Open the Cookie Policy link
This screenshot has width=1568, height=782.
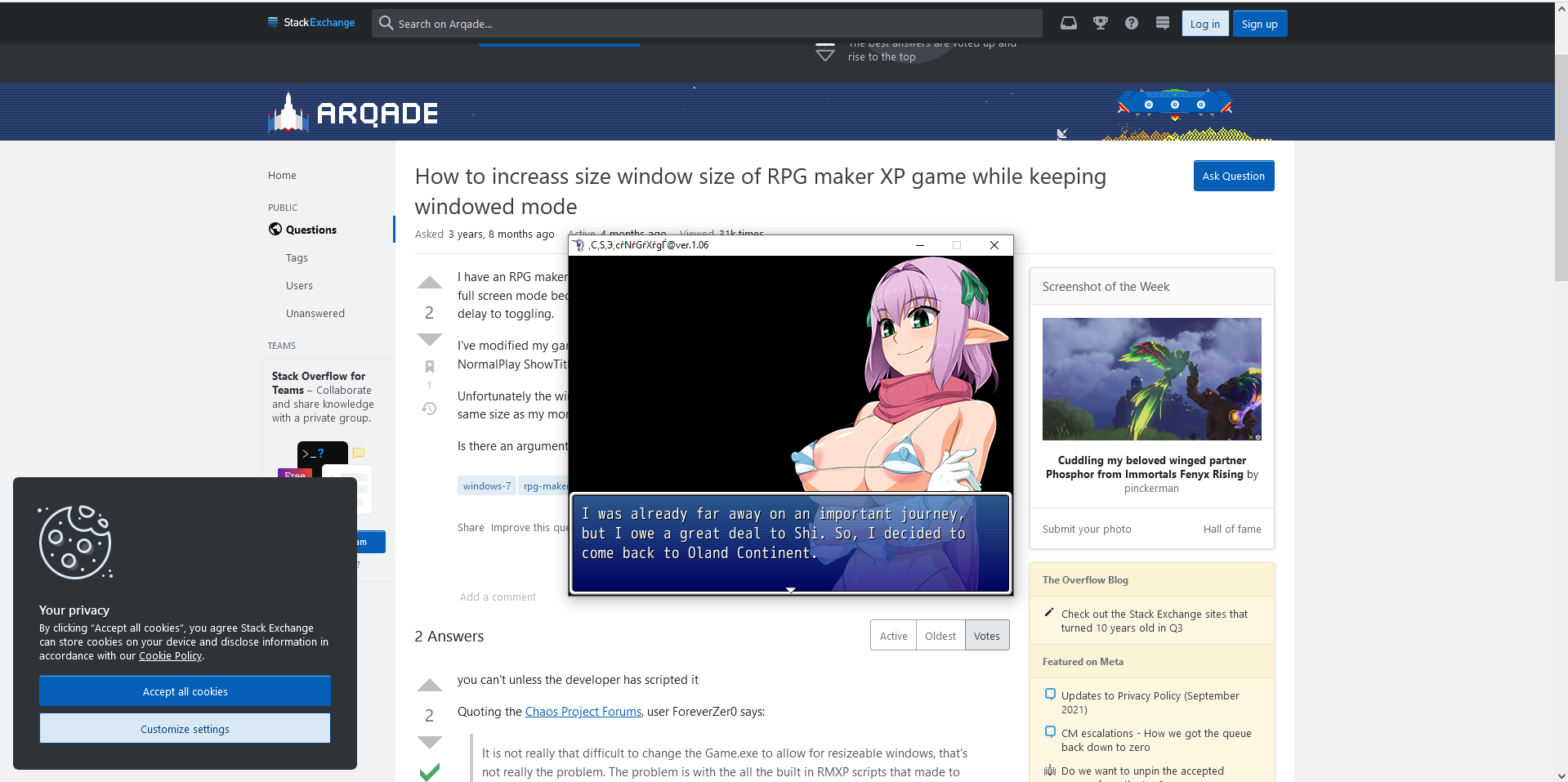pyautogui.click(x=170, y=656)
